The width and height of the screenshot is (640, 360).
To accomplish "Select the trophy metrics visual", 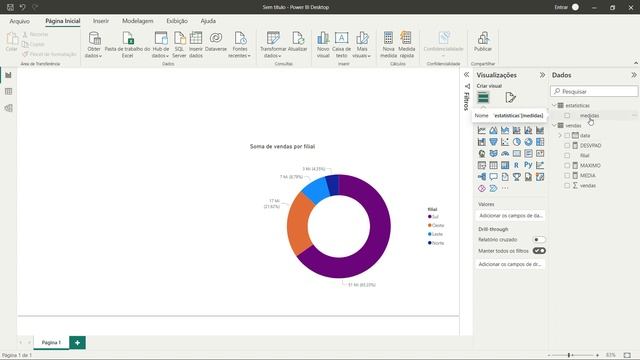I will (x=517, y=177).
